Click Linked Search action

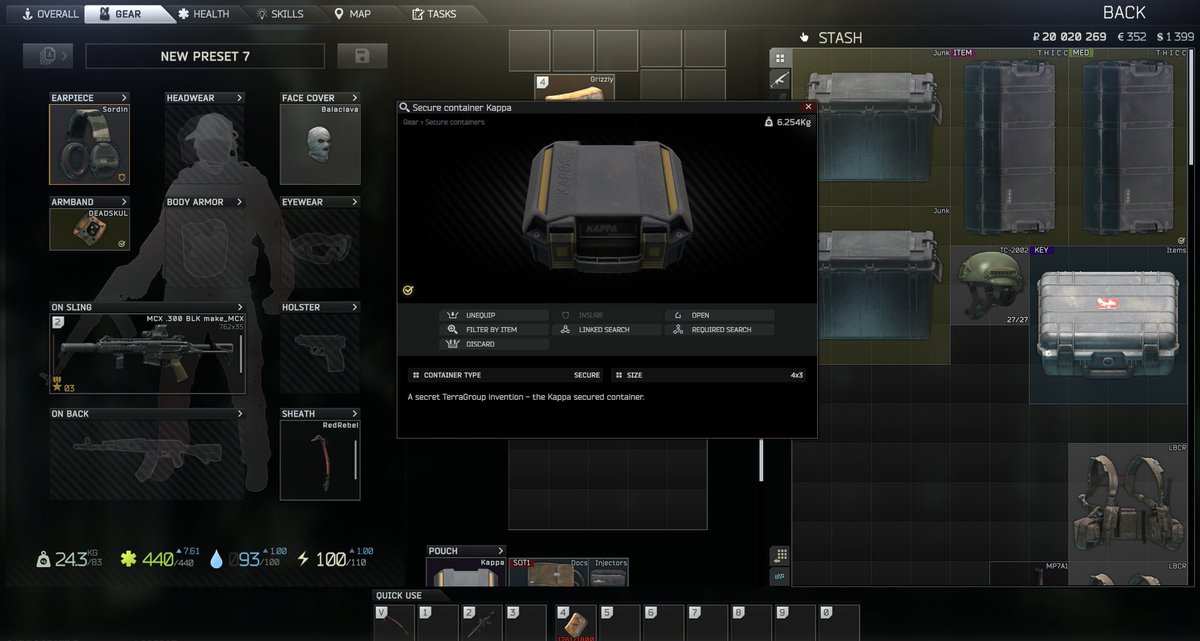[x=608, y=329]
